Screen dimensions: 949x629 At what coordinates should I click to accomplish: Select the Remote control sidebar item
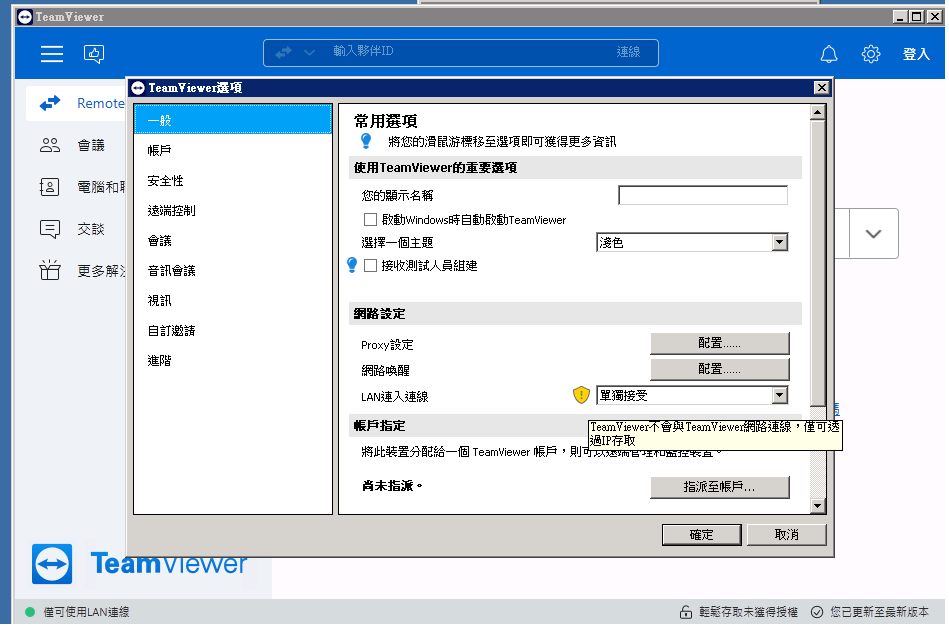pos(76,104)
